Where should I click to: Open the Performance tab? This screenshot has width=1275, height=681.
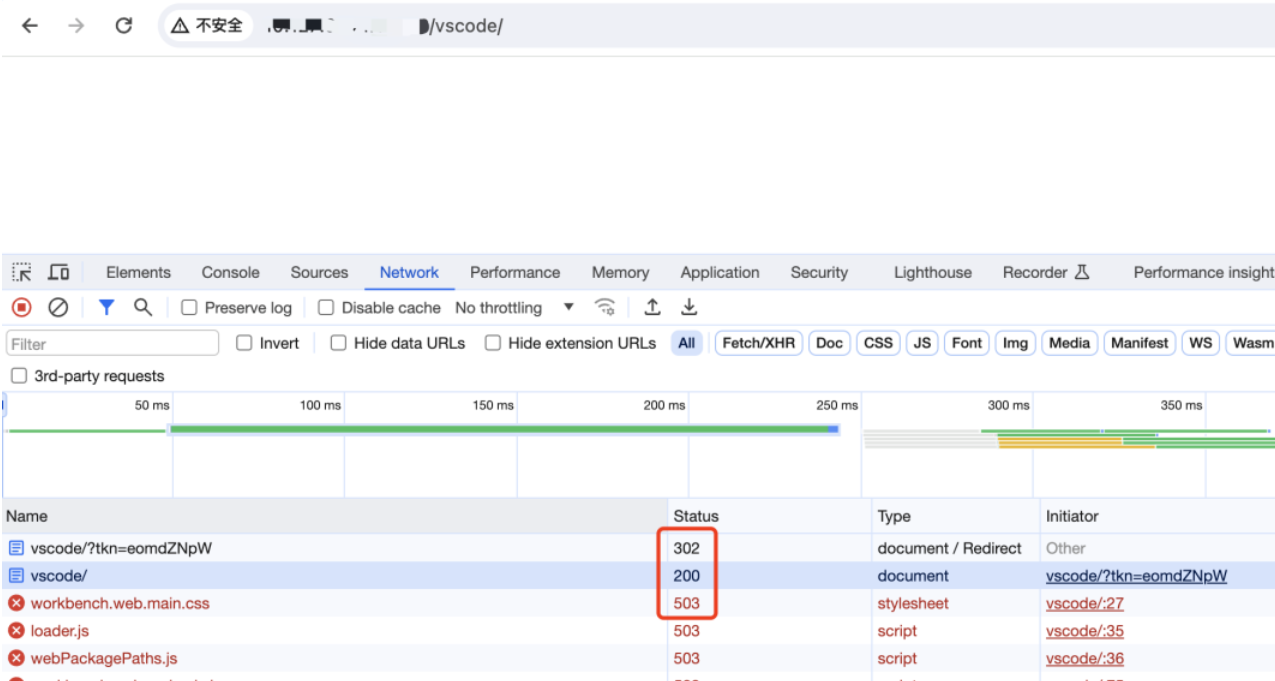[515, 272]
